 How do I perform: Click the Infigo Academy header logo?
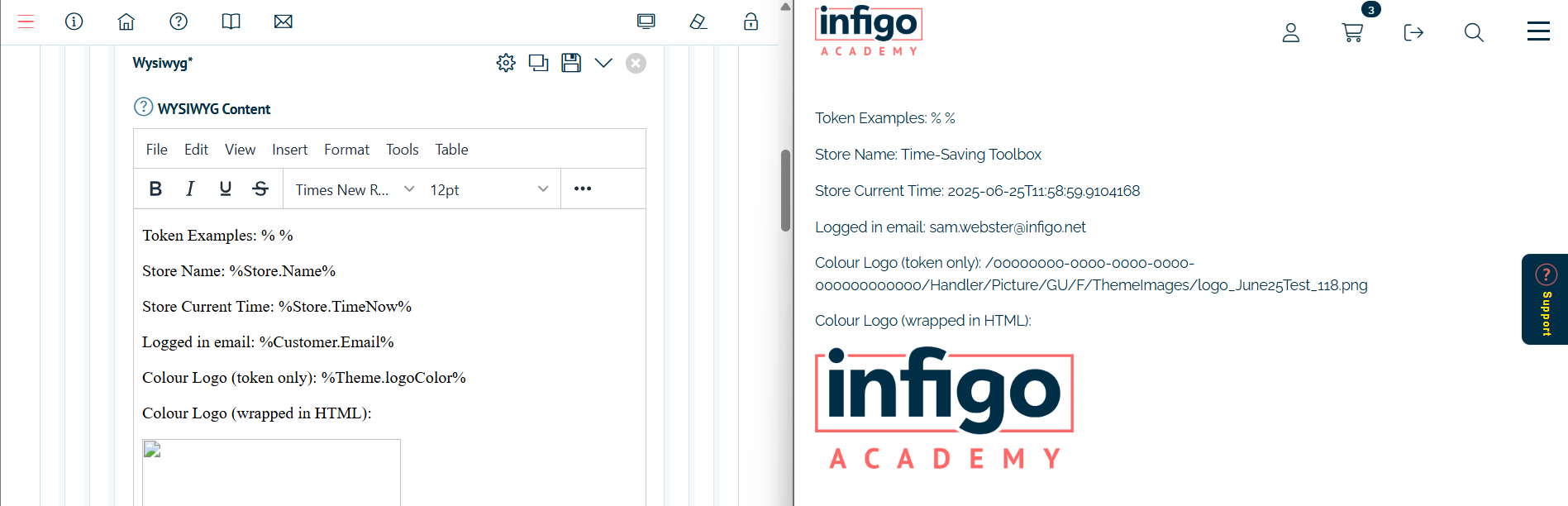(868, 31)
